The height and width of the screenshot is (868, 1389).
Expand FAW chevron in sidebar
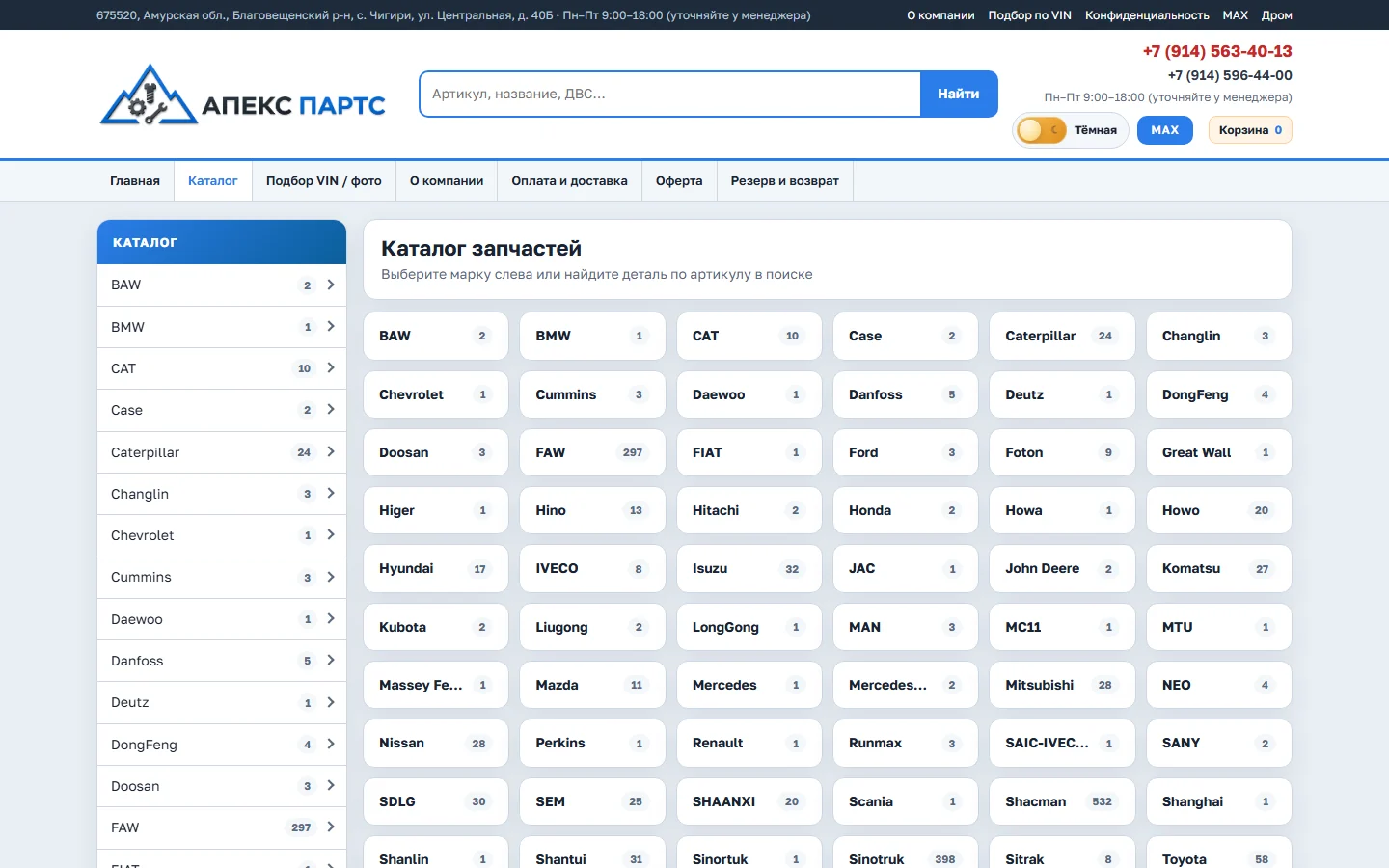tap(331, 827)
